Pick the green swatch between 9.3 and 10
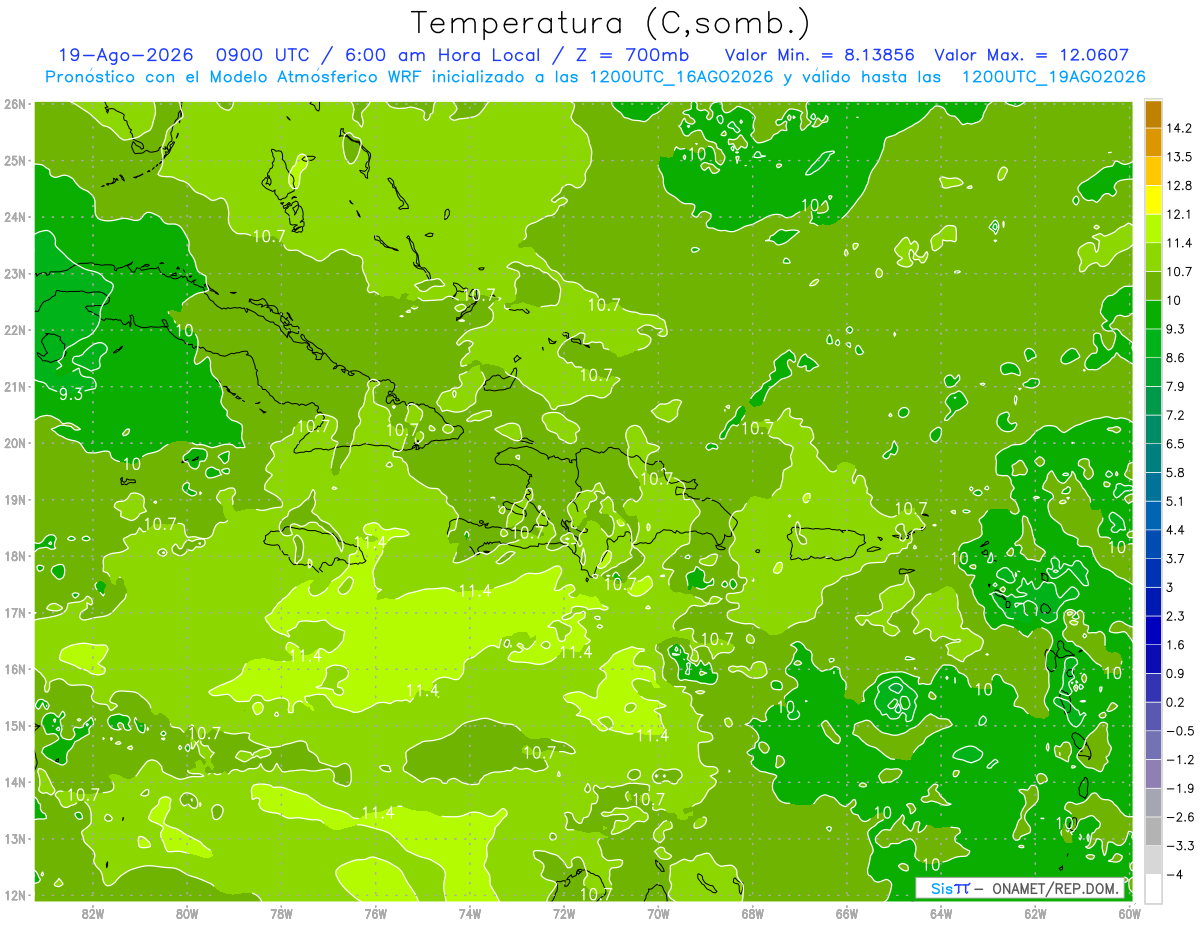Viewport: 1200px width, 927px height. 1153,314
